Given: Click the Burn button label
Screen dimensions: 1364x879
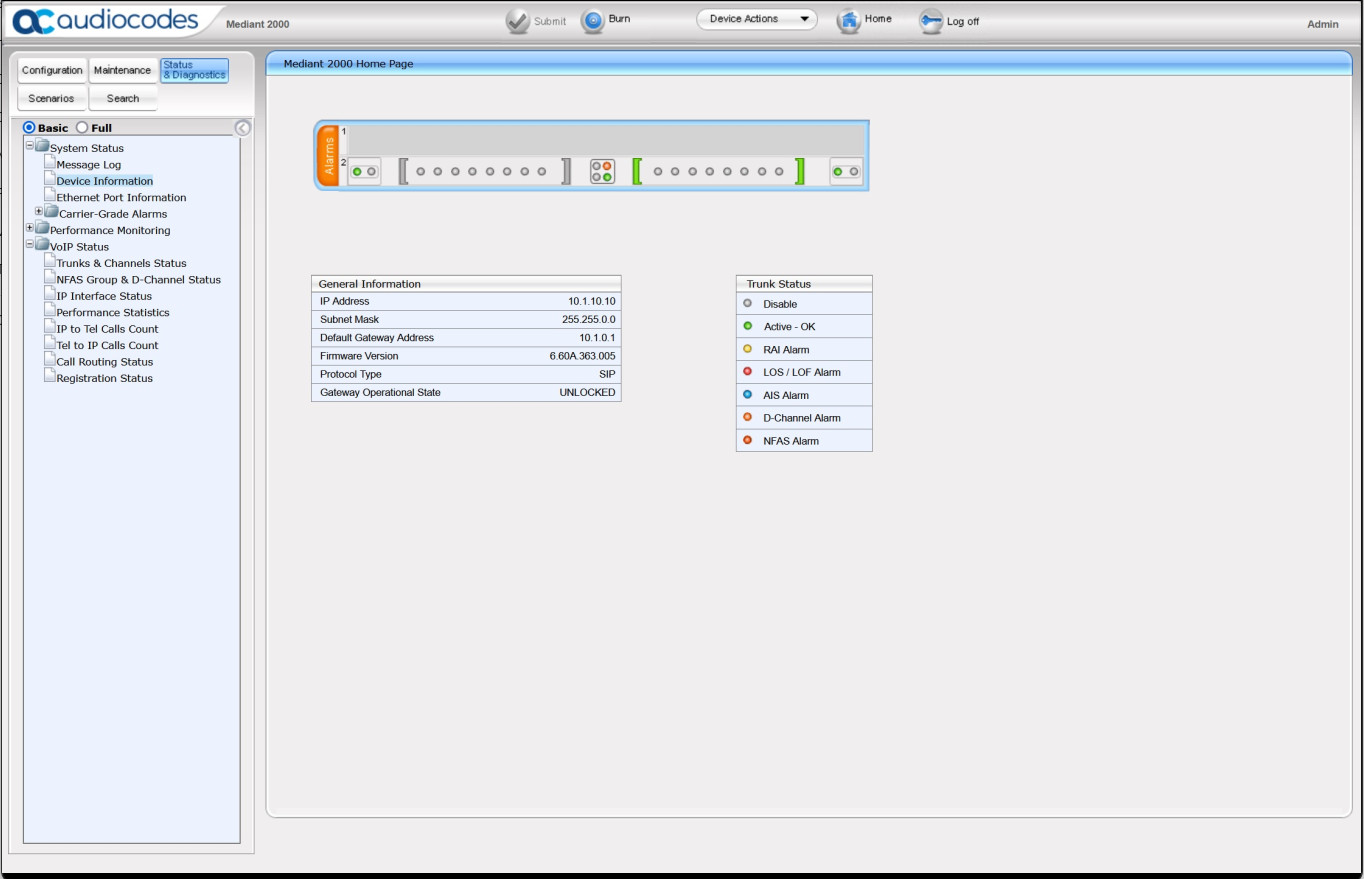Looking at the screenshot, I should (x=619, y=19).
